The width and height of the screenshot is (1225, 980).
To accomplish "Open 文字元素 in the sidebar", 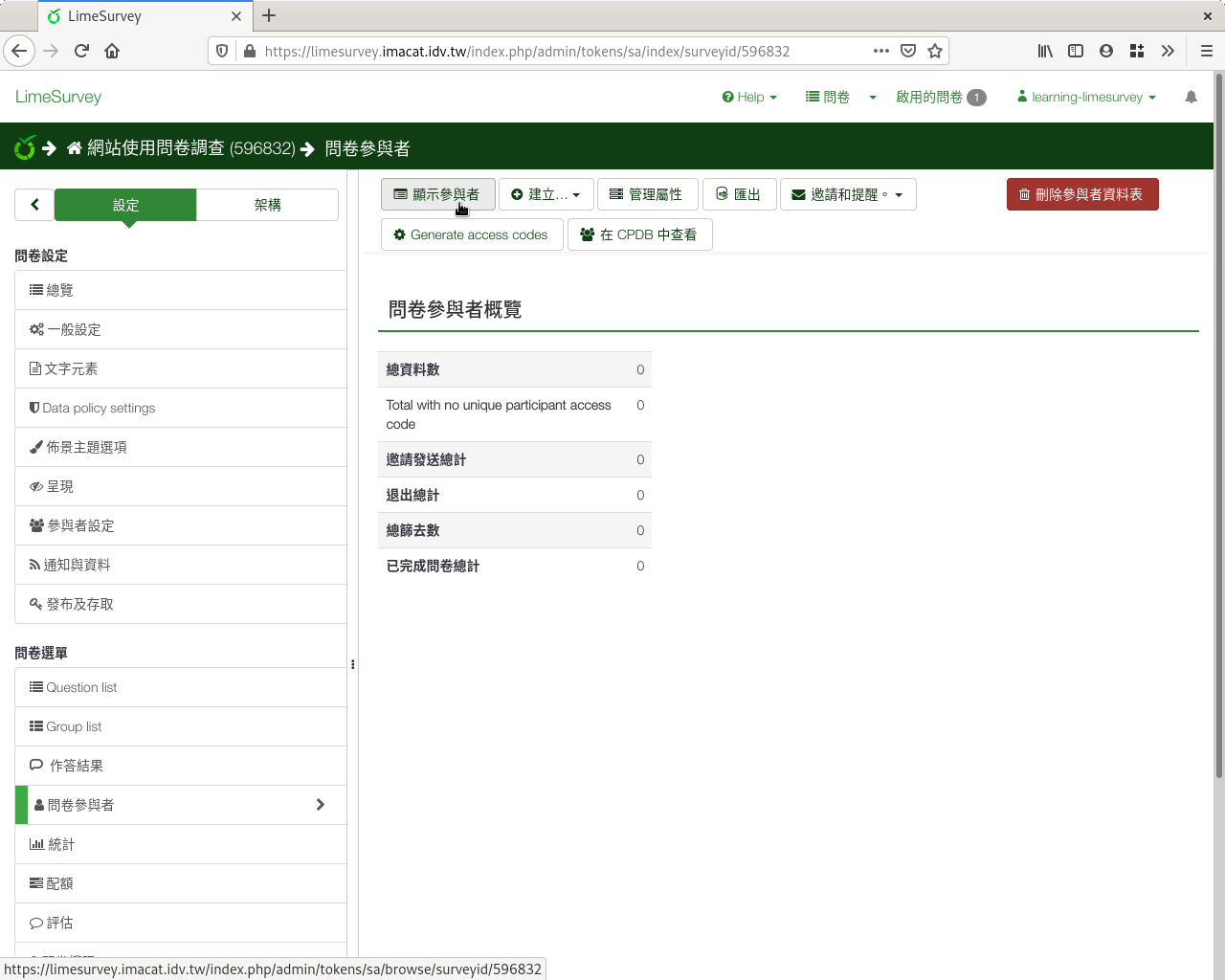I will coord(181,368).
